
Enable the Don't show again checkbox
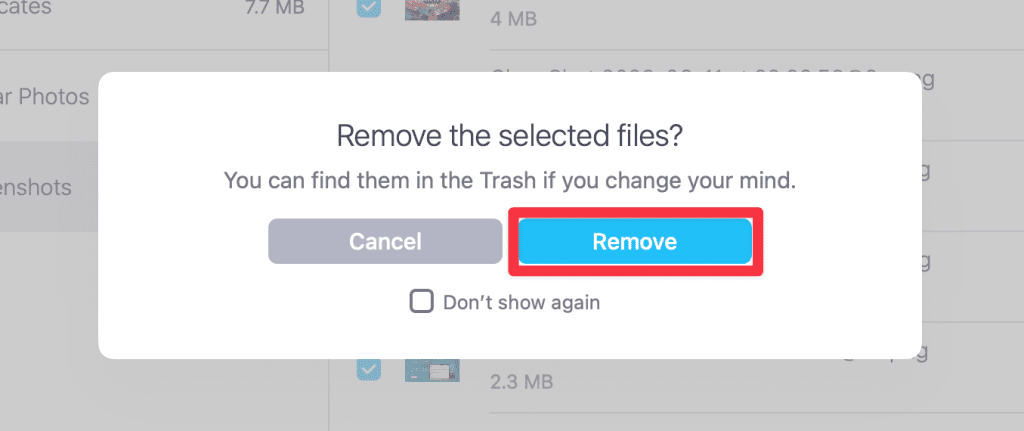pos(421,301)
